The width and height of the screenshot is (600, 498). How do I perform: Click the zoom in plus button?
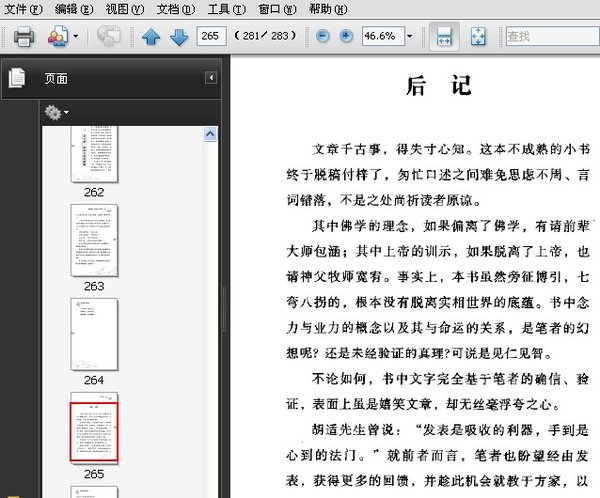[346, 36]
